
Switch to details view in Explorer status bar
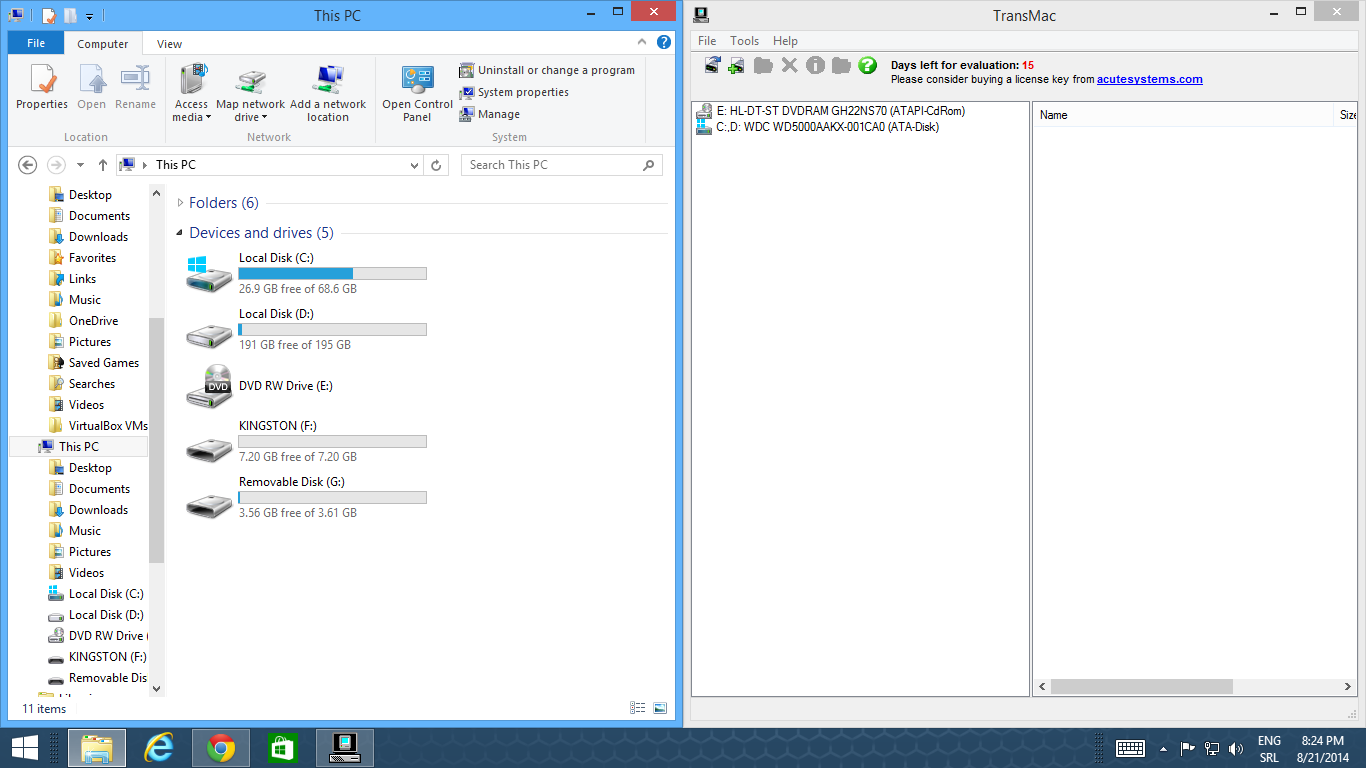(638, 708)
